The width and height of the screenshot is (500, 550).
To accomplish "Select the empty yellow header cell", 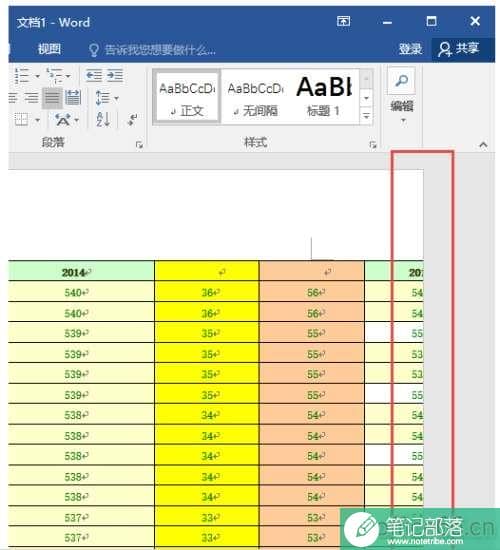I will coord(207,271).
